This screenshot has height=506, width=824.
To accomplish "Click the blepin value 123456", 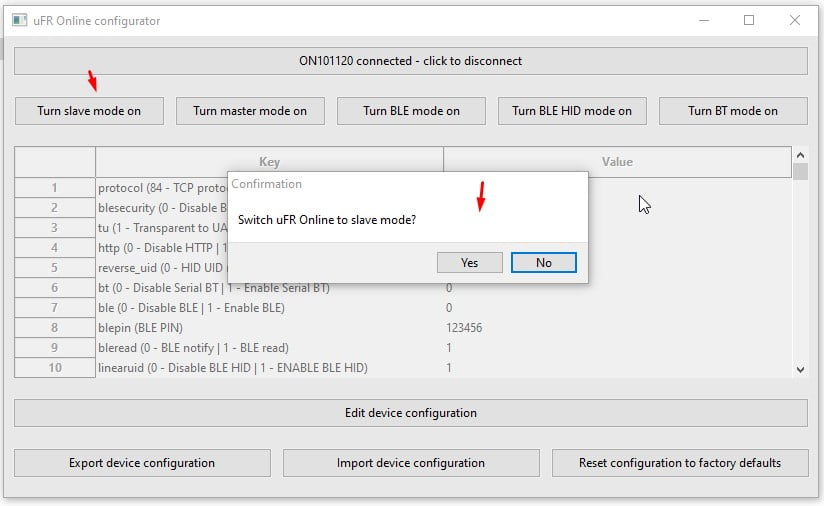I will 464,328.
